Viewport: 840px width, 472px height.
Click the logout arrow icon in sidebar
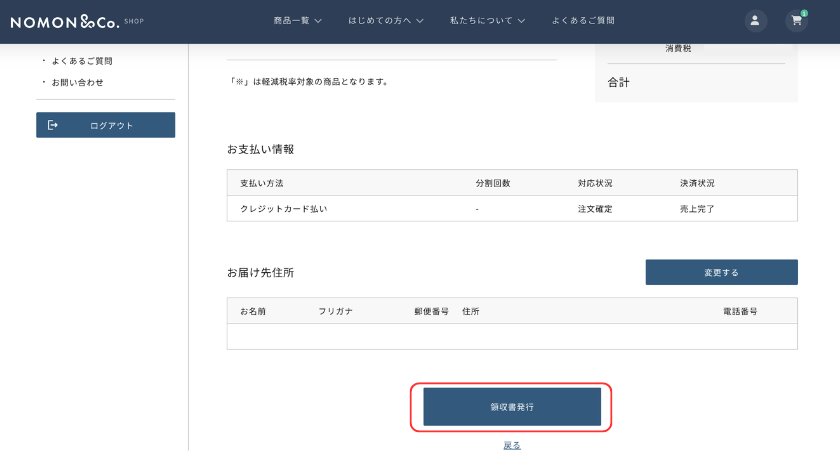click(53, 125)
